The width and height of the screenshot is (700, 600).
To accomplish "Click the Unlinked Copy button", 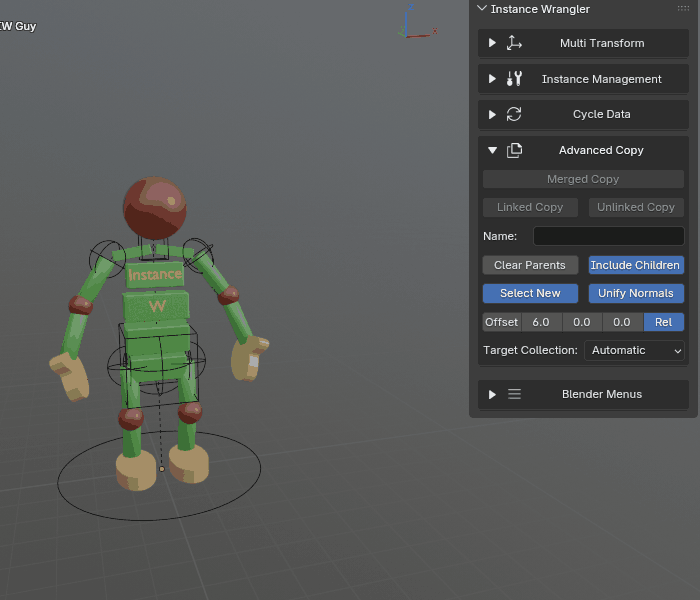I will tap(636, 207).
